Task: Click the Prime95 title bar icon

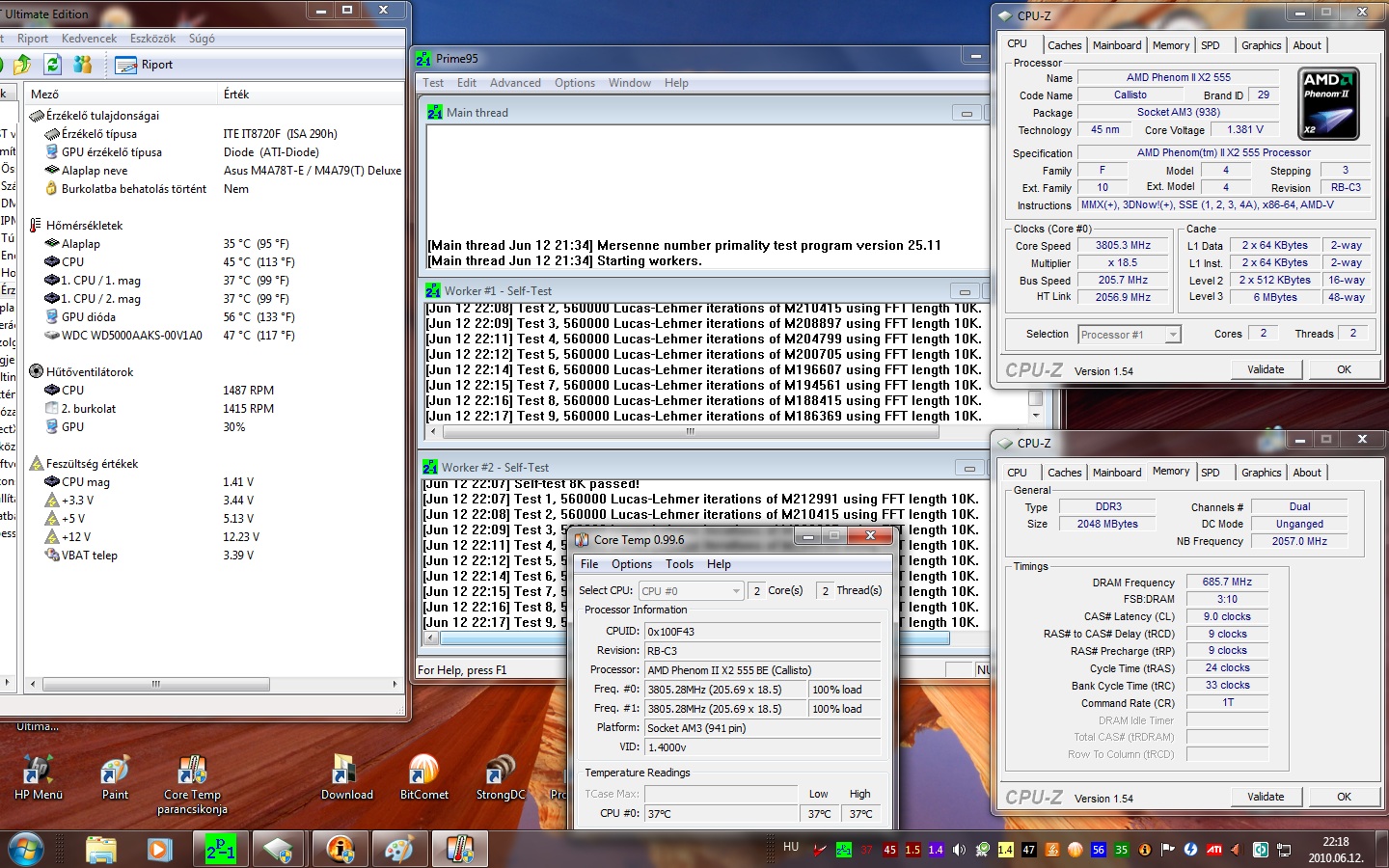Action: (x=423, y=59)
